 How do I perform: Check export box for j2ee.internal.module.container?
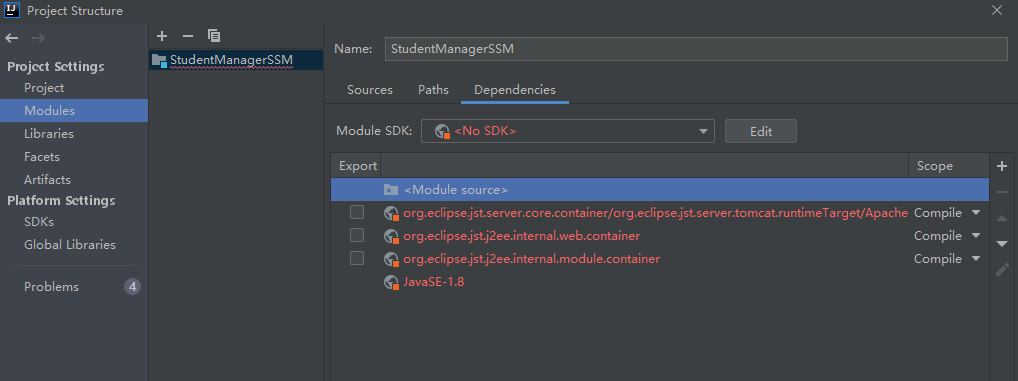(357, 258)
